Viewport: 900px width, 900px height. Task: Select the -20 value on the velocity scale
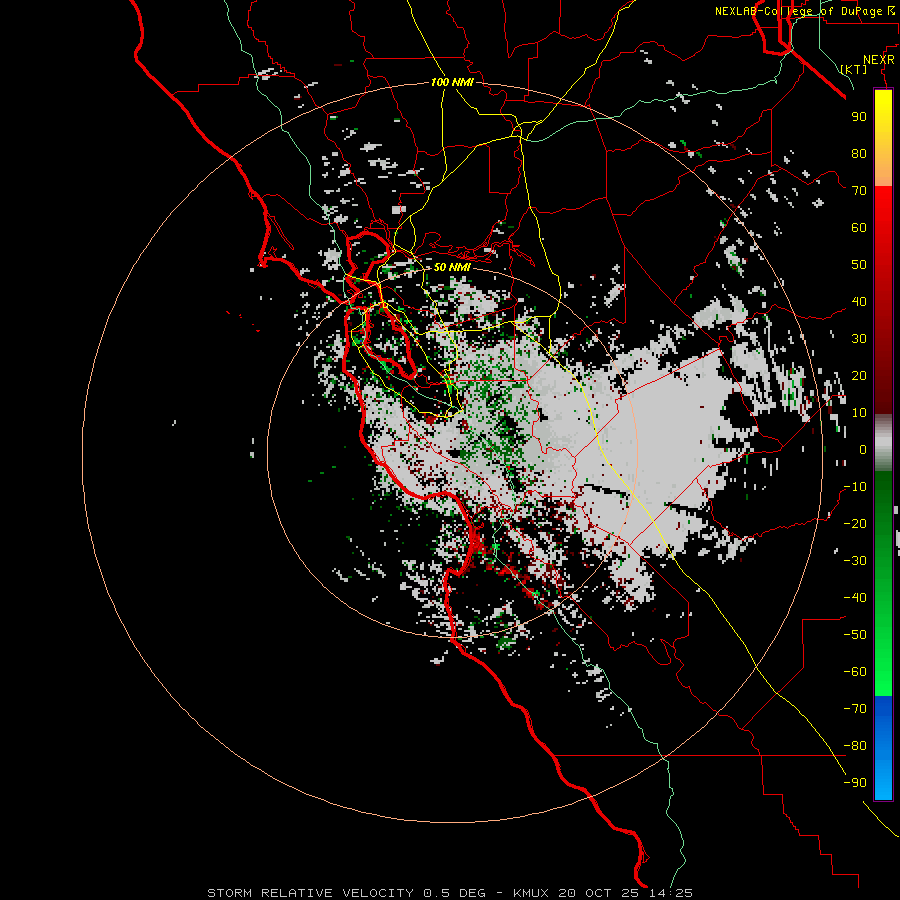pyautogui.click(x=855, y=523)
